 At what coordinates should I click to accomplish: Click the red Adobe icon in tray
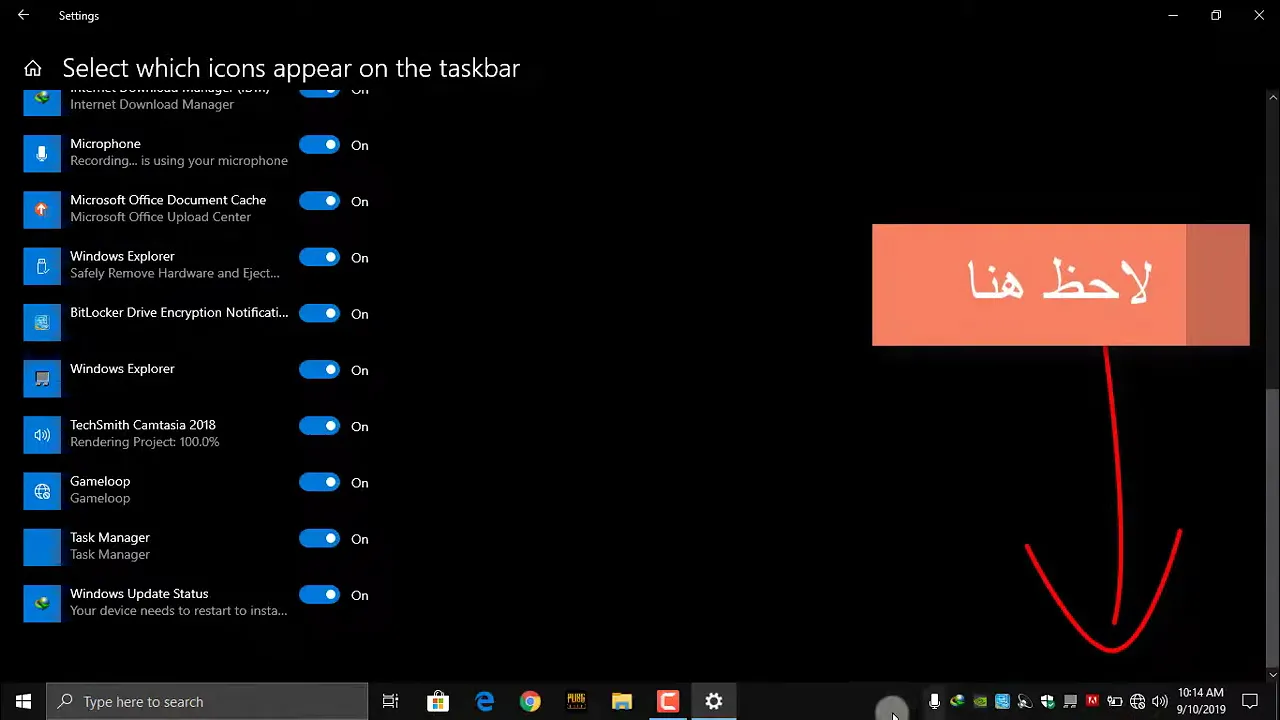[1092, 702]
